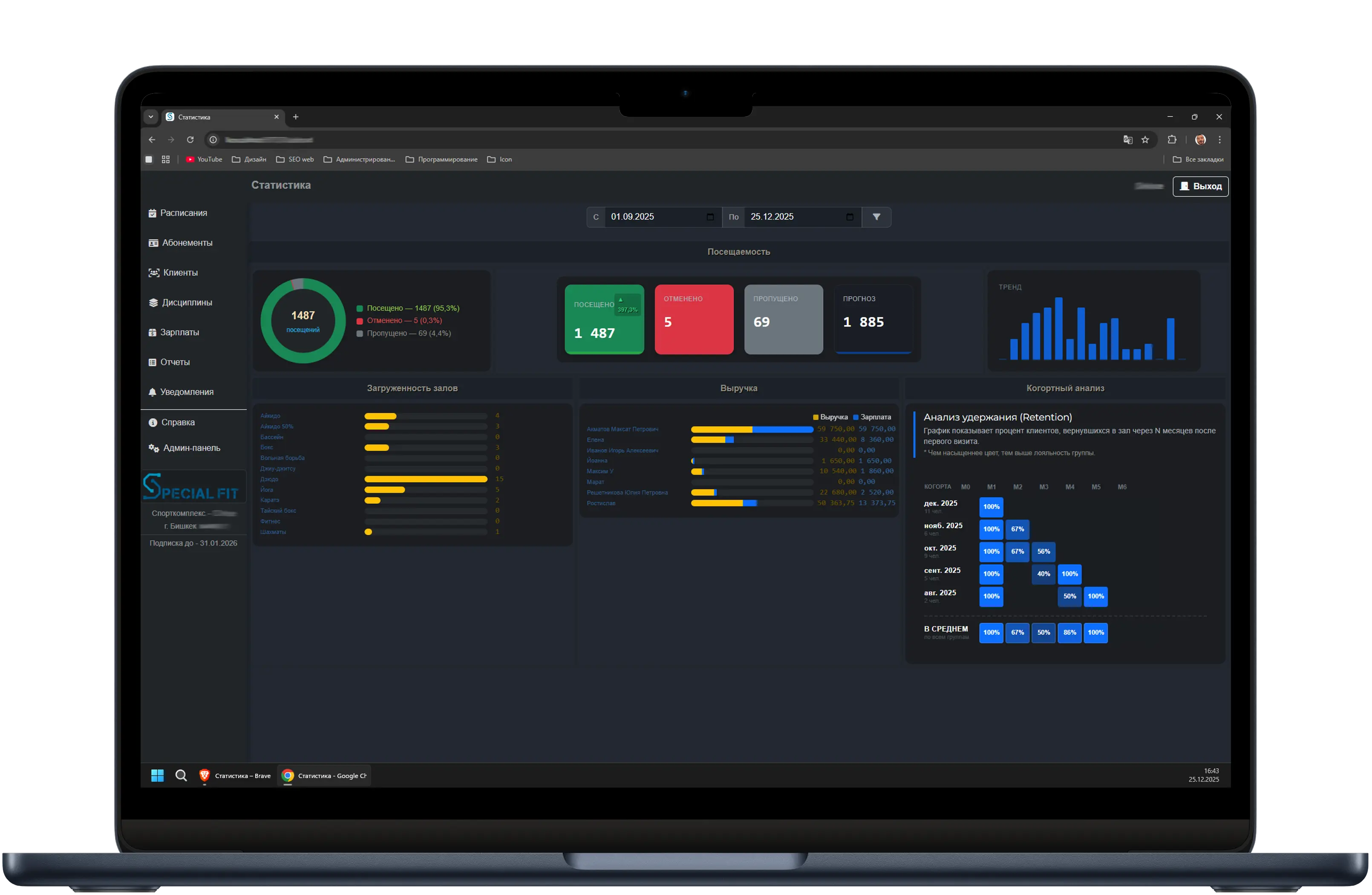Open the Уведомления bell icon
The image size is (1372, 895).
tap(153, 392)
